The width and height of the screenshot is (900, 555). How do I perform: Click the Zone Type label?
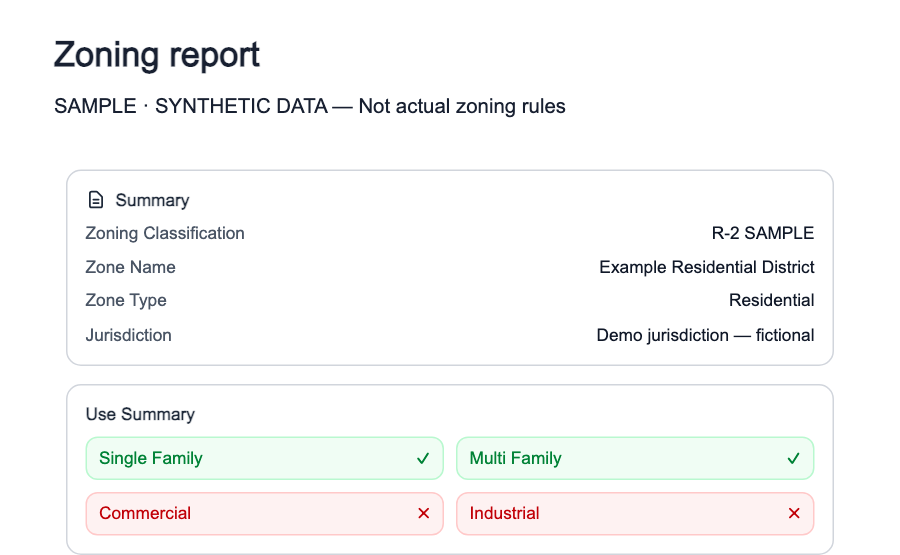126,300
